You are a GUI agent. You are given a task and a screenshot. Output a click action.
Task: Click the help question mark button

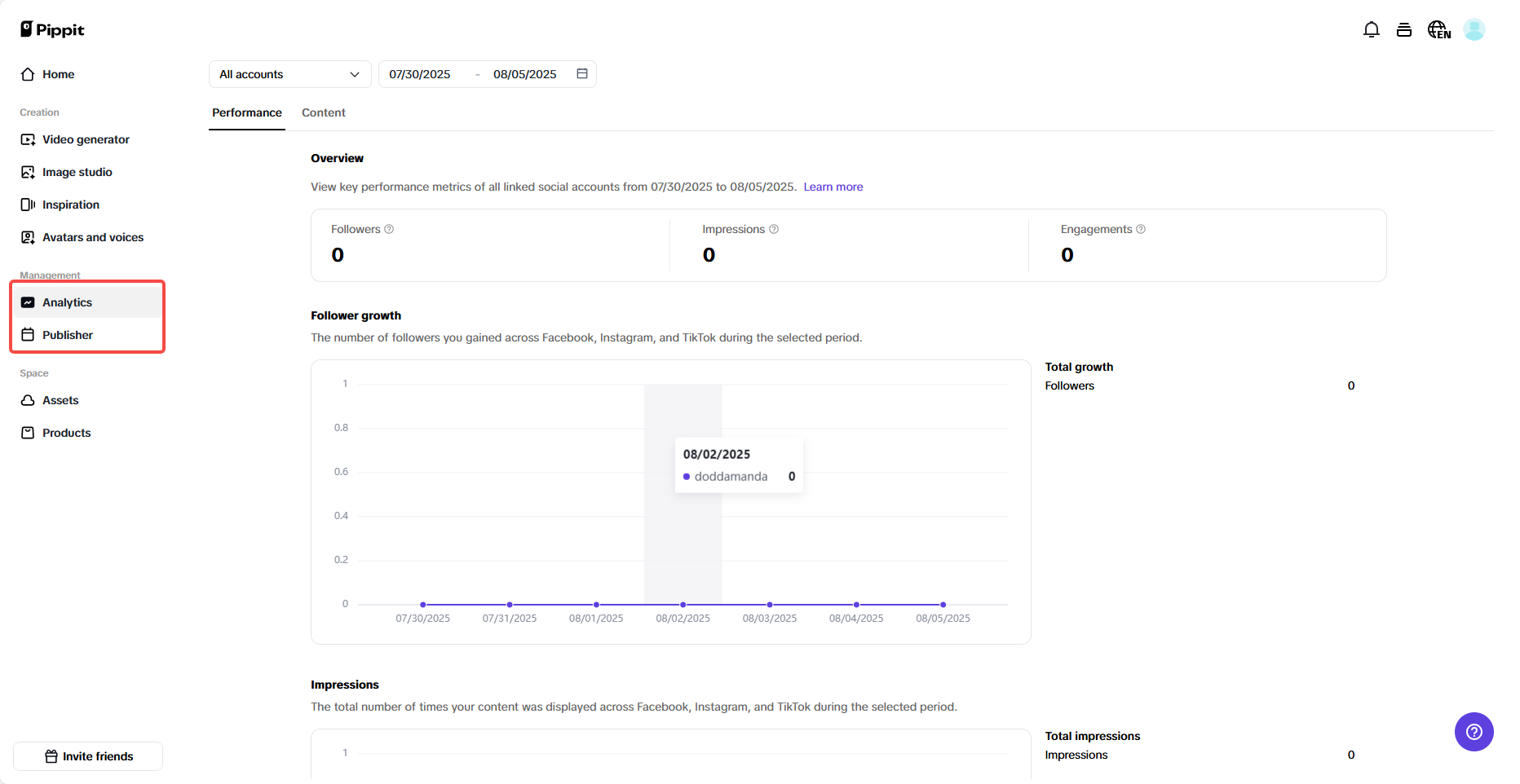click(1474, 732)
